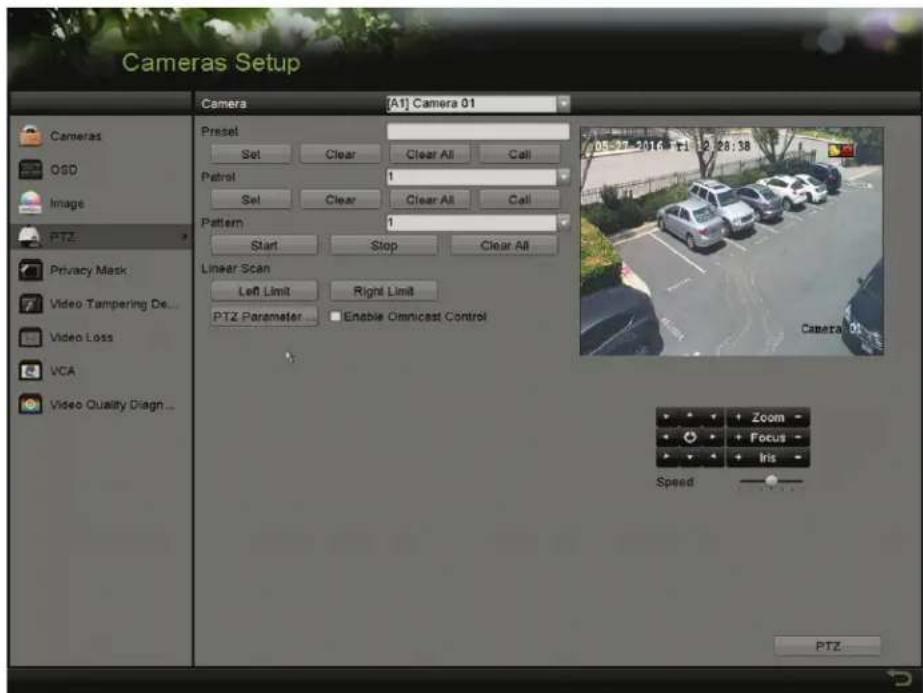This screenshot has height=693, width=923.
Task: Click the Cameras briefcase icon in sidebar
Action: point(31,136)
